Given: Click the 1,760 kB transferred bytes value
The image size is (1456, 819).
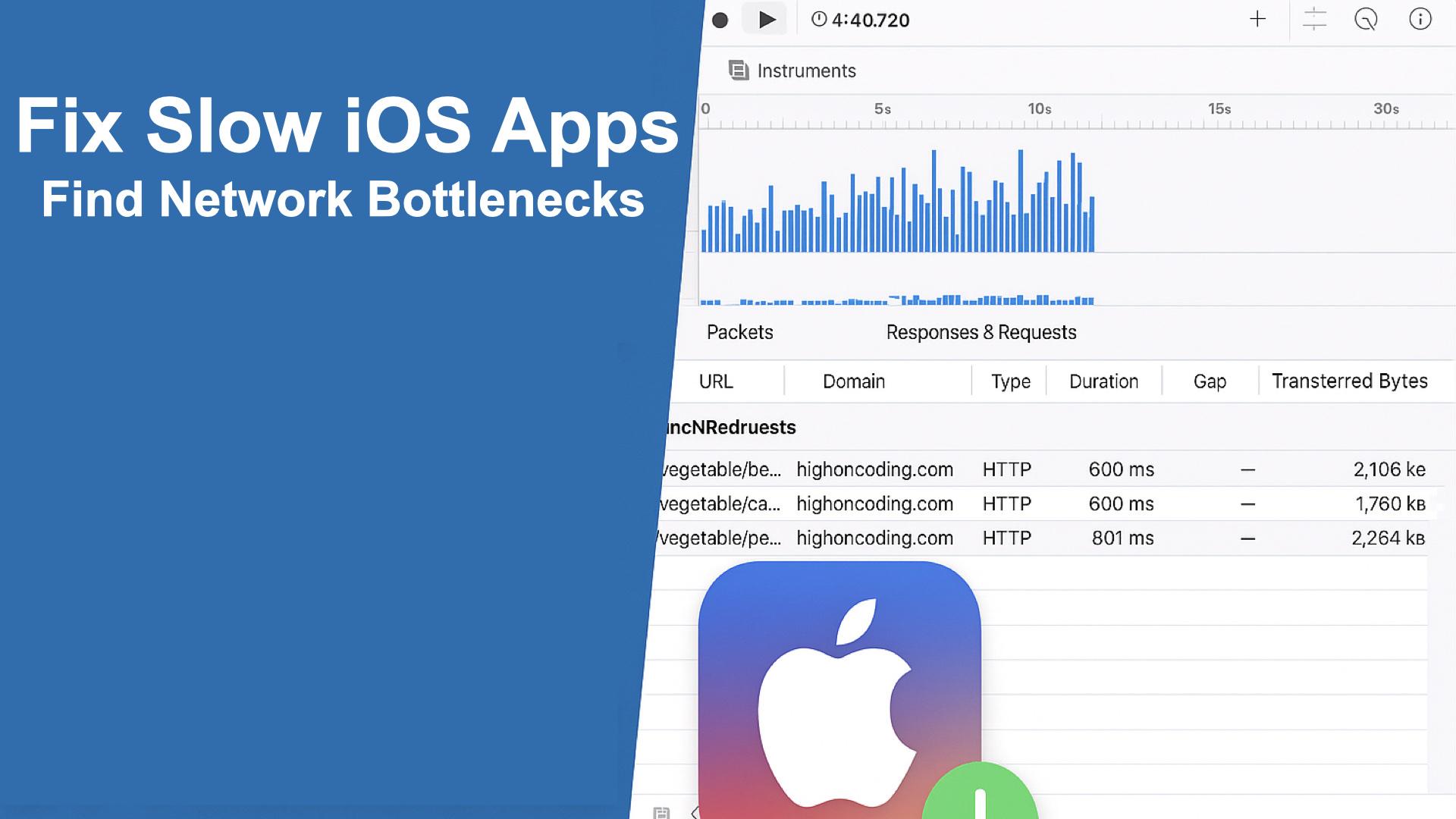Looking at the screenshot, I should [x=1390, y=504].
